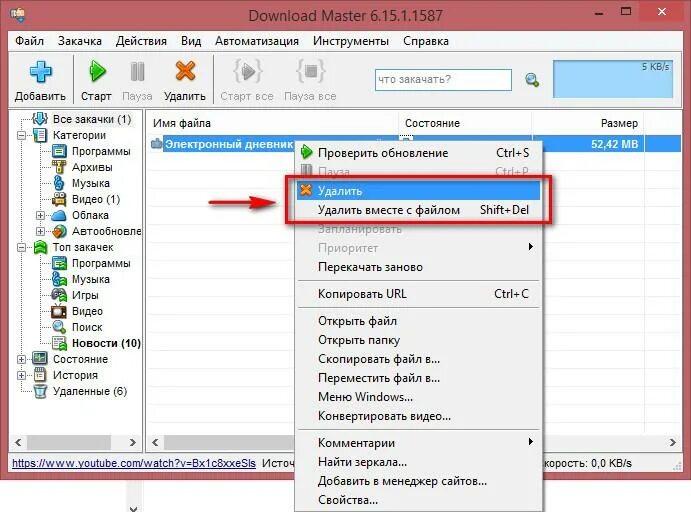The height and width of the screenshot is (512, 691).
Task: Open the Справка menu
Action: pyautogui.click(x=426, y=41)
